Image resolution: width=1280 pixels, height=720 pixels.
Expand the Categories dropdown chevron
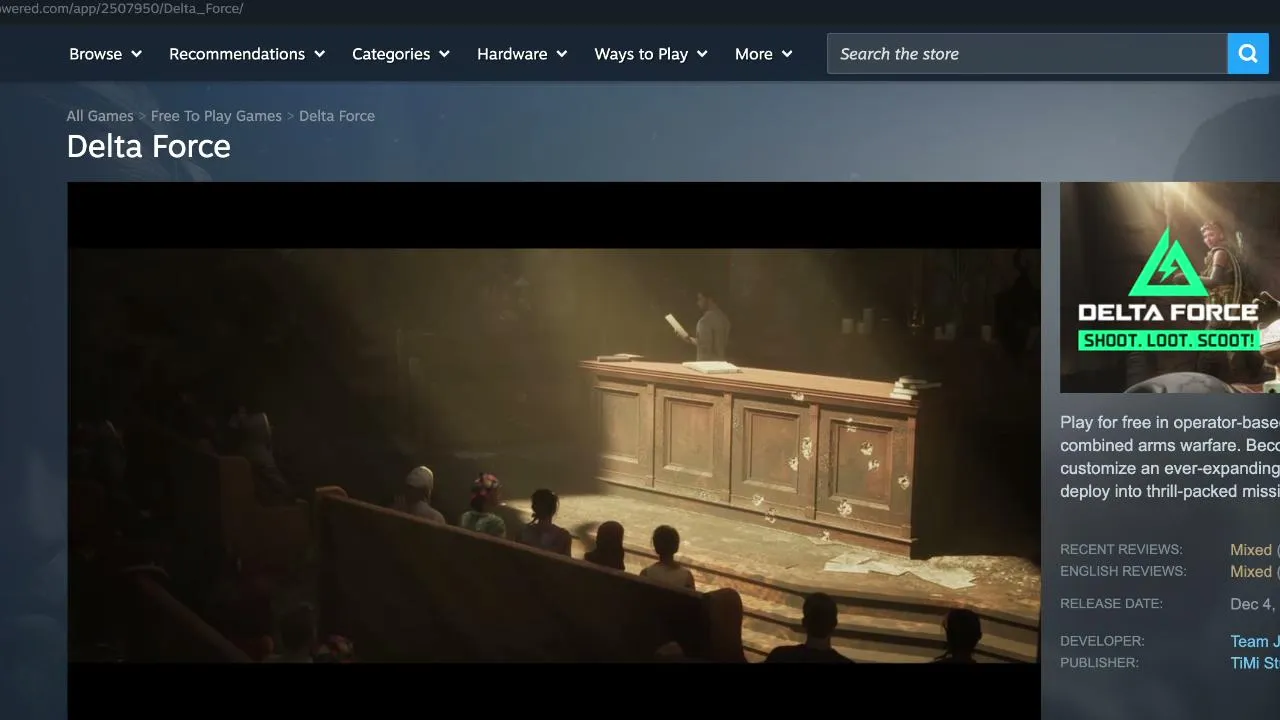444,54
